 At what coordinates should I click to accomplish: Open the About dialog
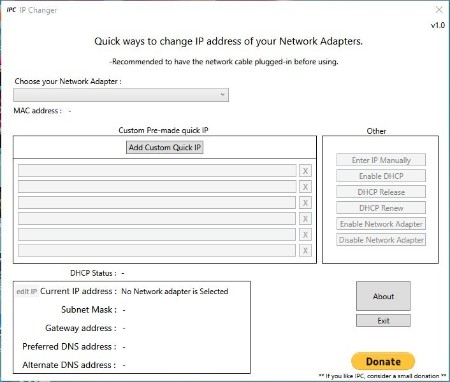pos(383,296)
